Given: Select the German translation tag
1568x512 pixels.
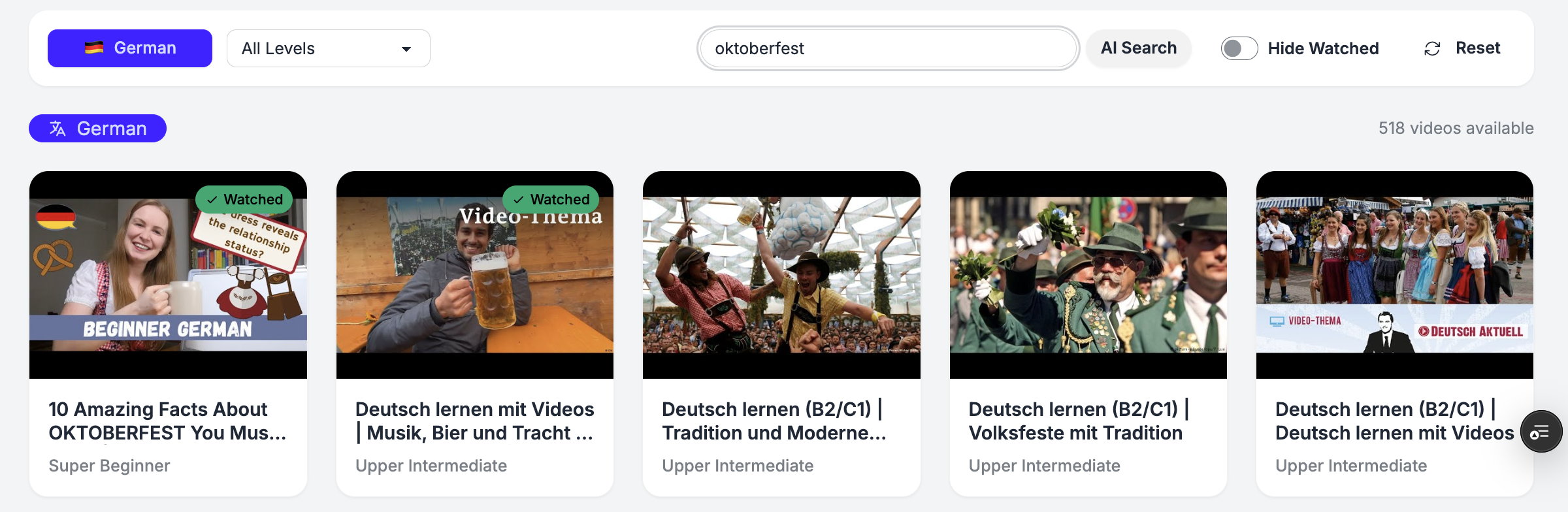Looking at the screenshot, I should 97,129.
